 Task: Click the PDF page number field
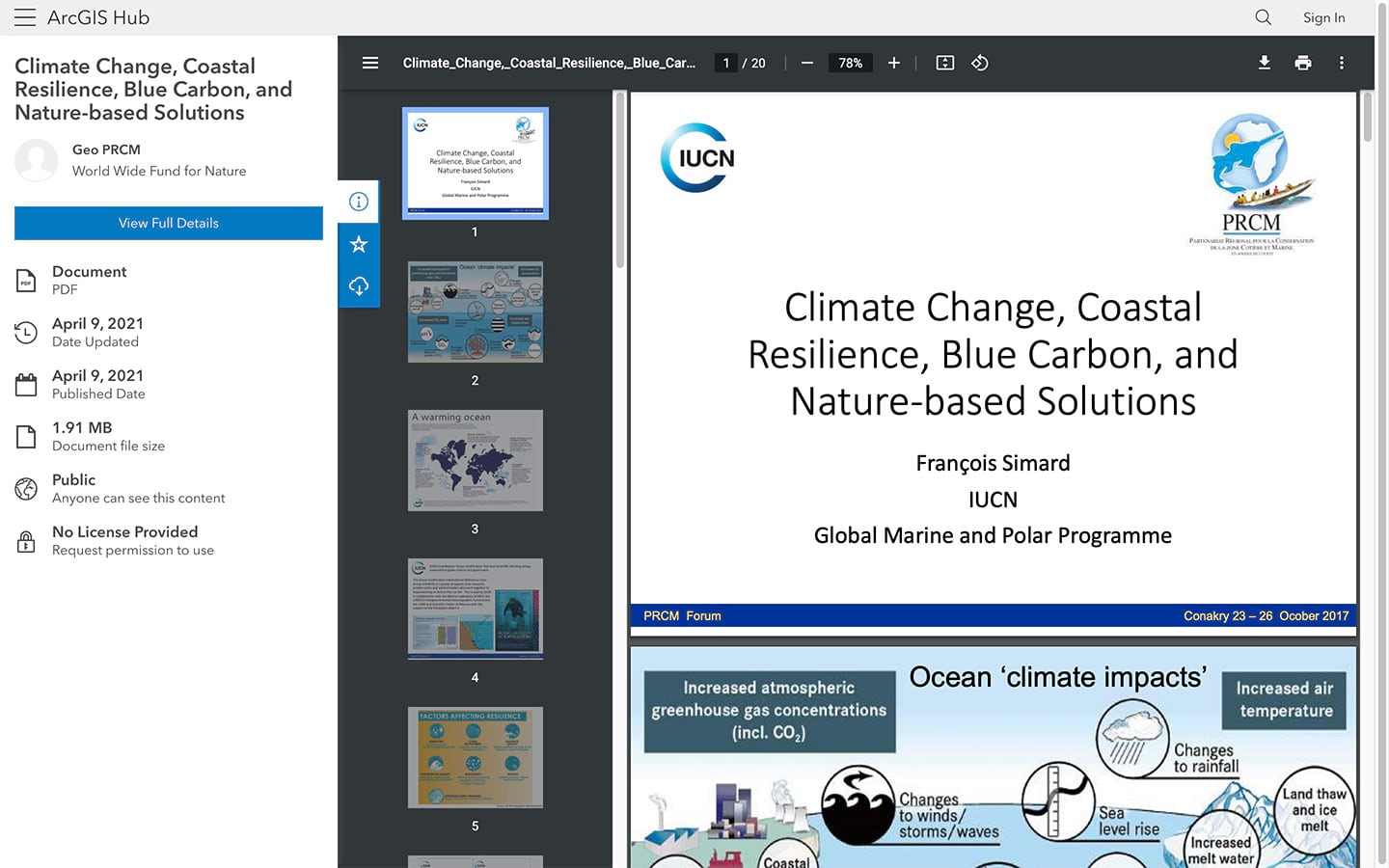point(726,63)
